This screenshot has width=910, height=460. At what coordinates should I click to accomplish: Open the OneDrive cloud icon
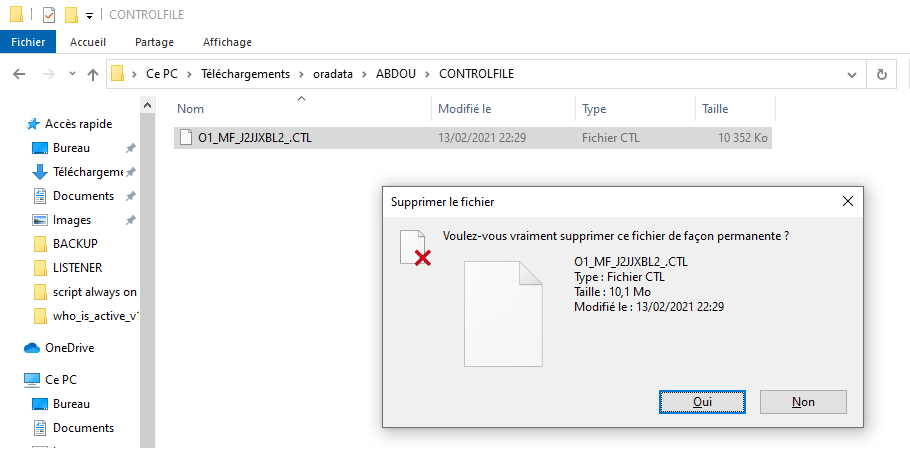click(32, 348)
